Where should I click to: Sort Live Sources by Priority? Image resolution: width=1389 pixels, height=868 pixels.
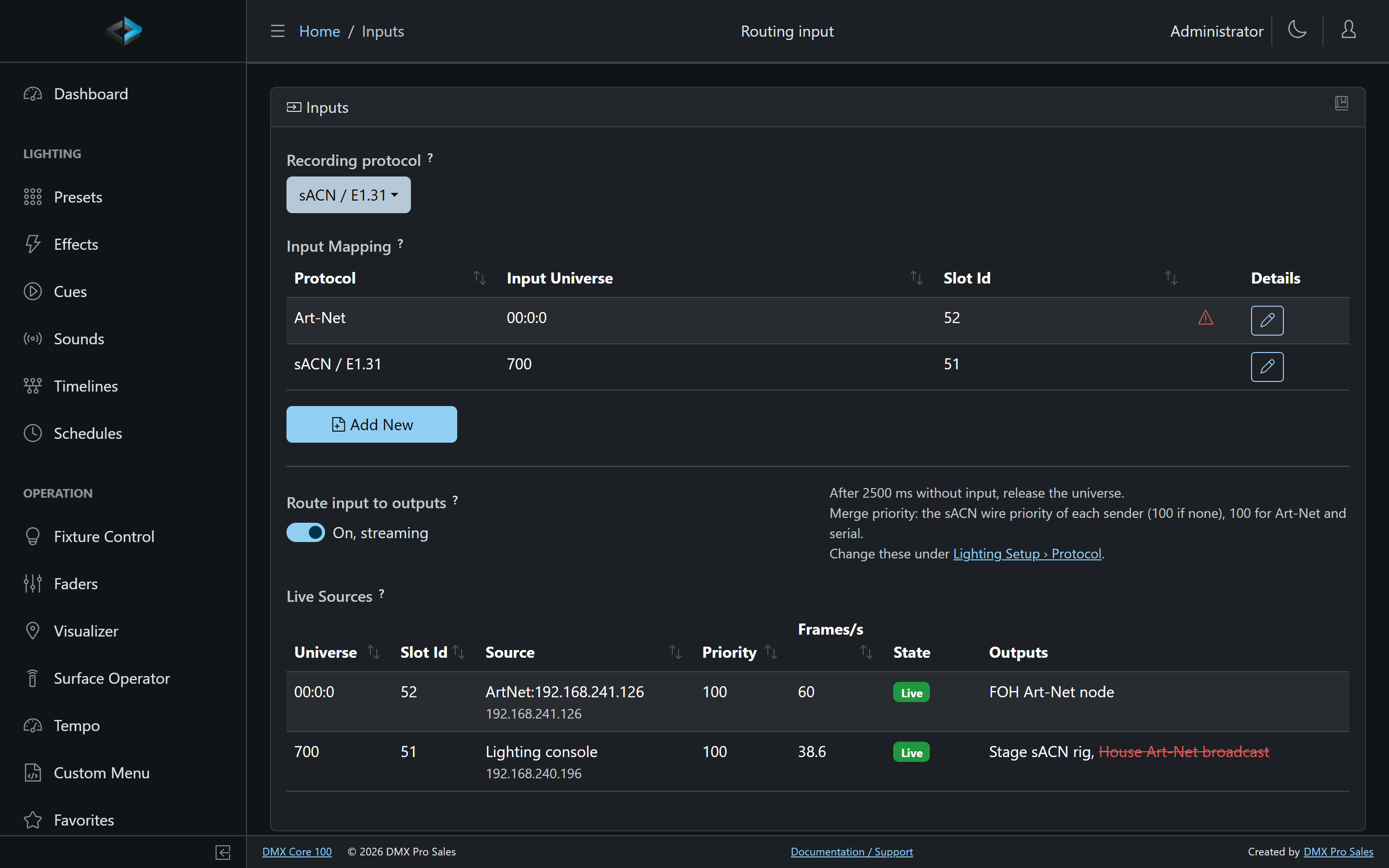tap(771, 652)
